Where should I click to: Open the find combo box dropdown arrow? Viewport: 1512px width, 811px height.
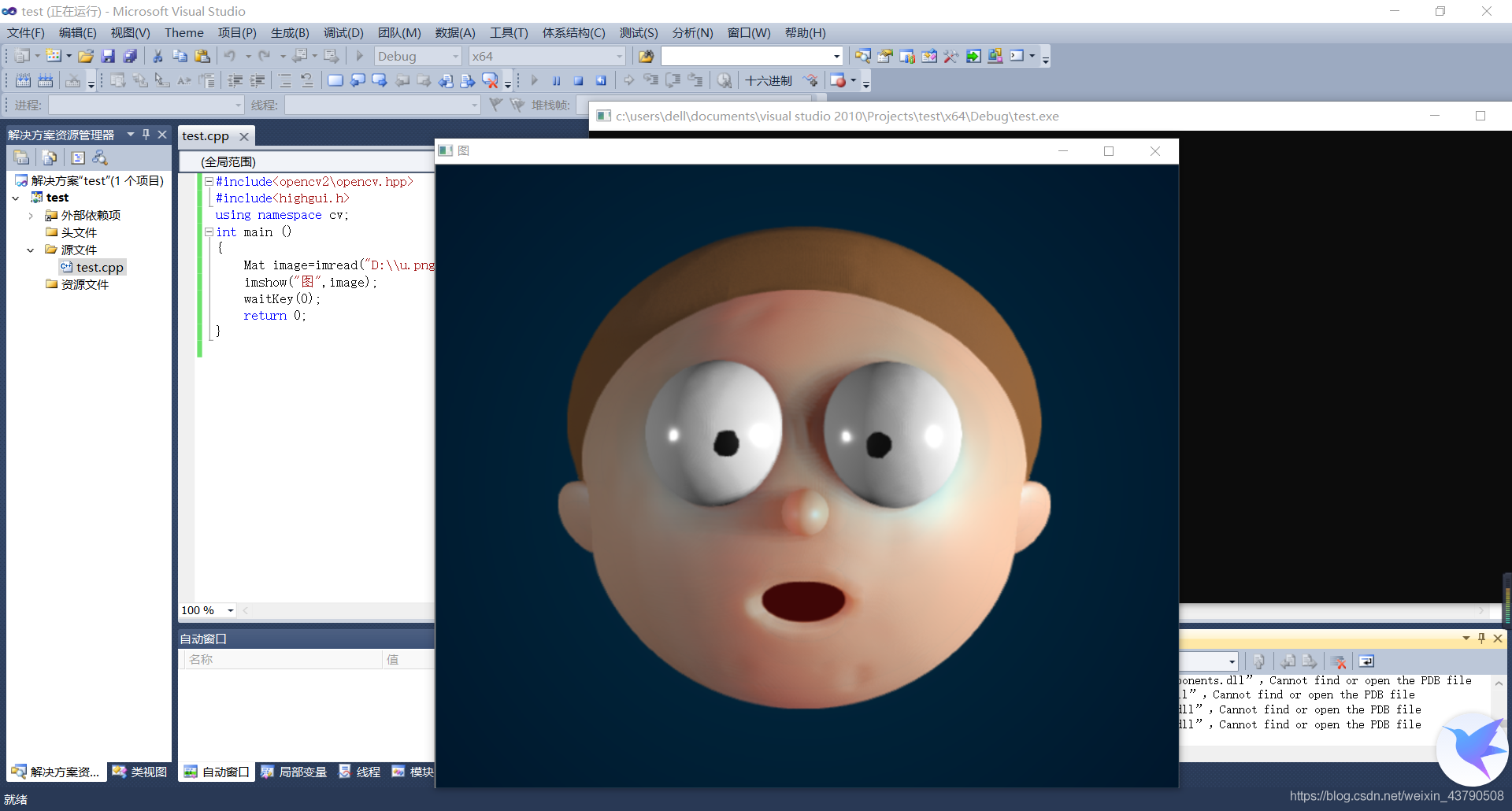[x=836, y=57]
